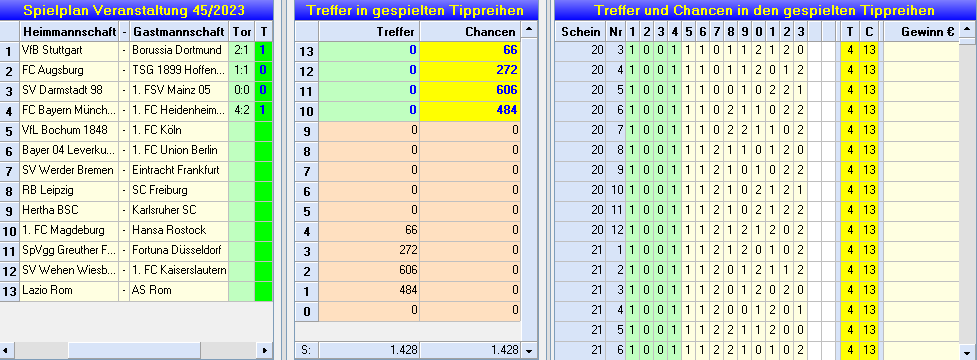Select the Heimmannschaft column header
Screen dimensions: 977x360
click(69, 31)
